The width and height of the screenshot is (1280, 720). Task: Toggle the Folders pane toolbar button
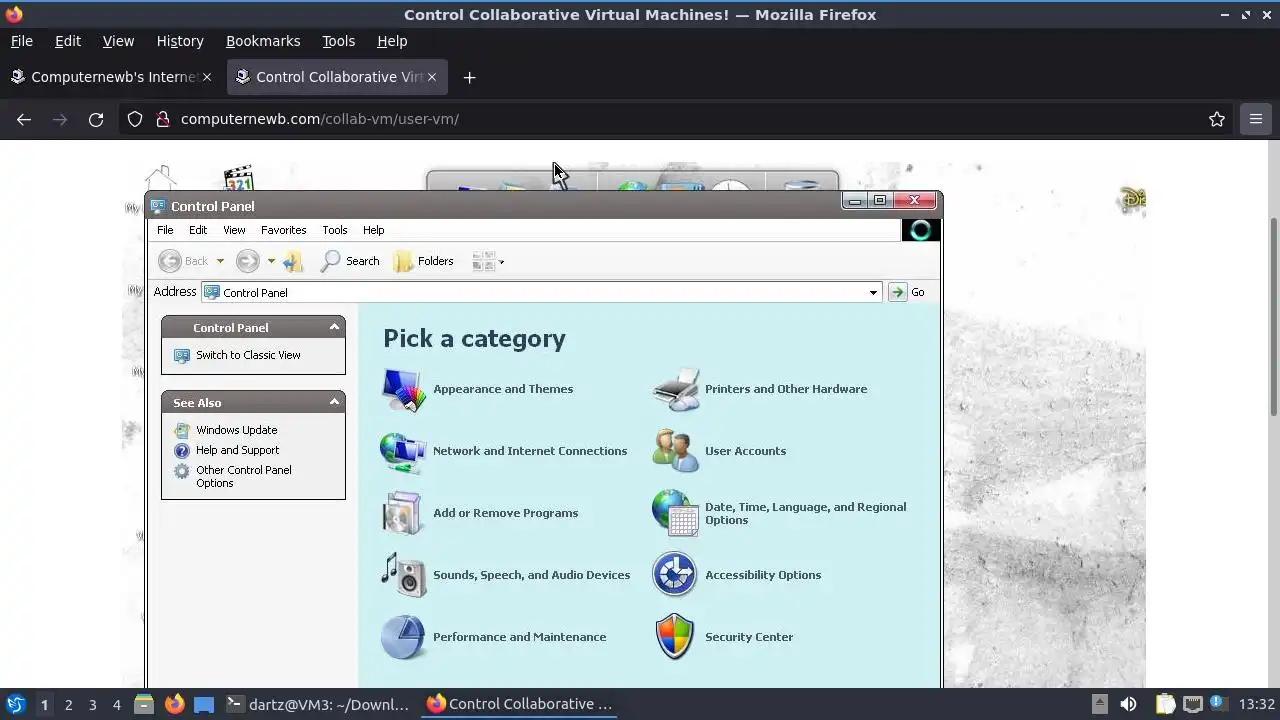(x=424, y=261)
